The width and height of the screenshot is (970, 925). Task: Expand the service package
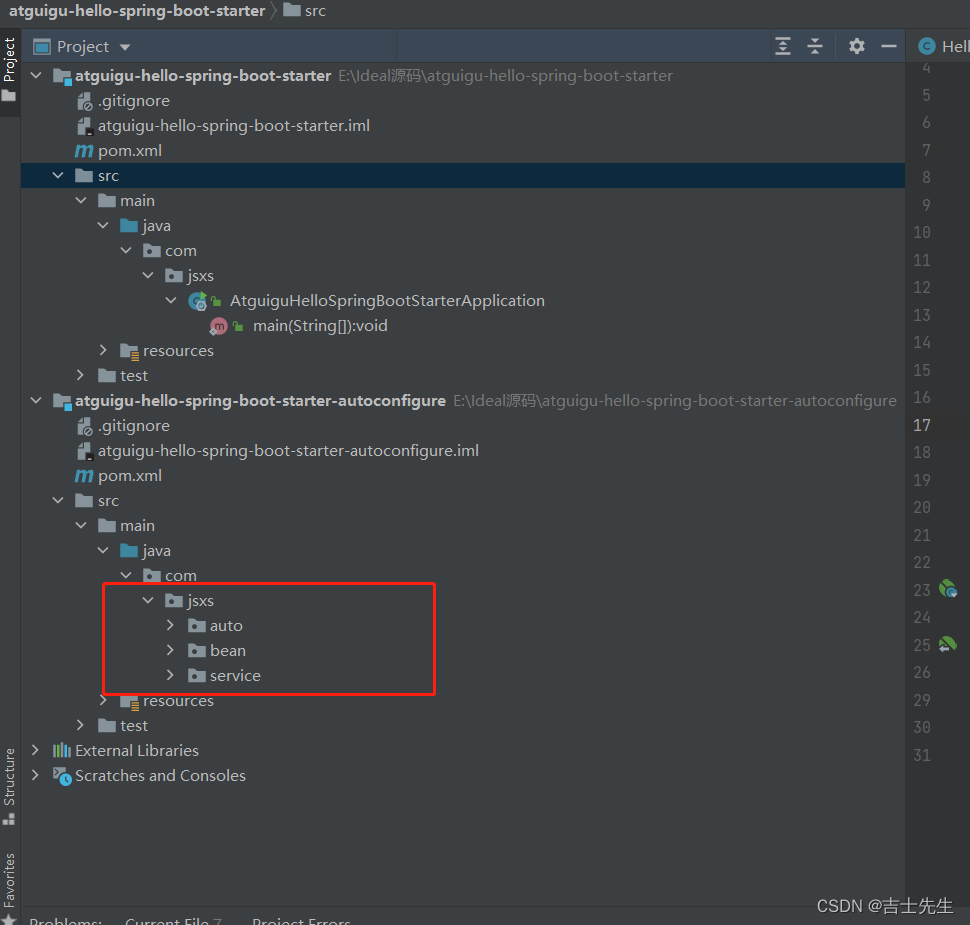click(171, 676)
